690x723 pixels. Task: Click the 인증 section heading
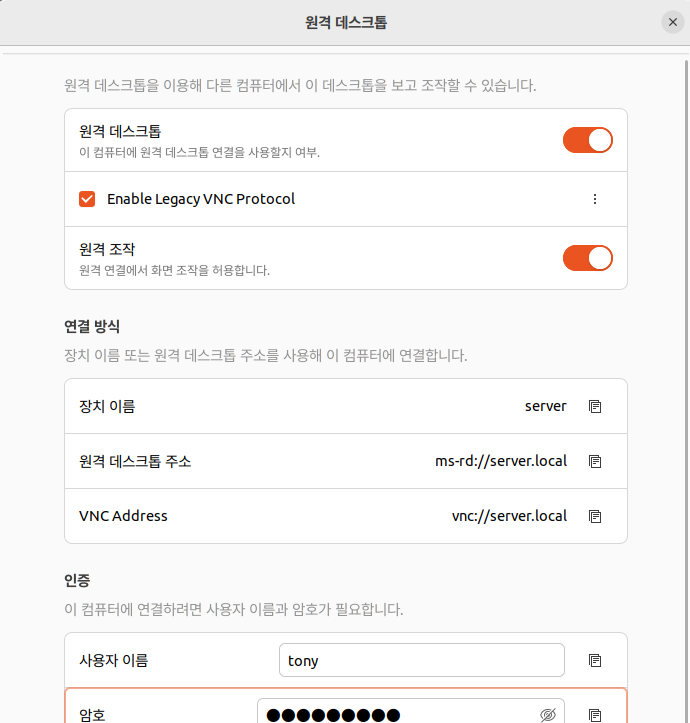(77, 580)
